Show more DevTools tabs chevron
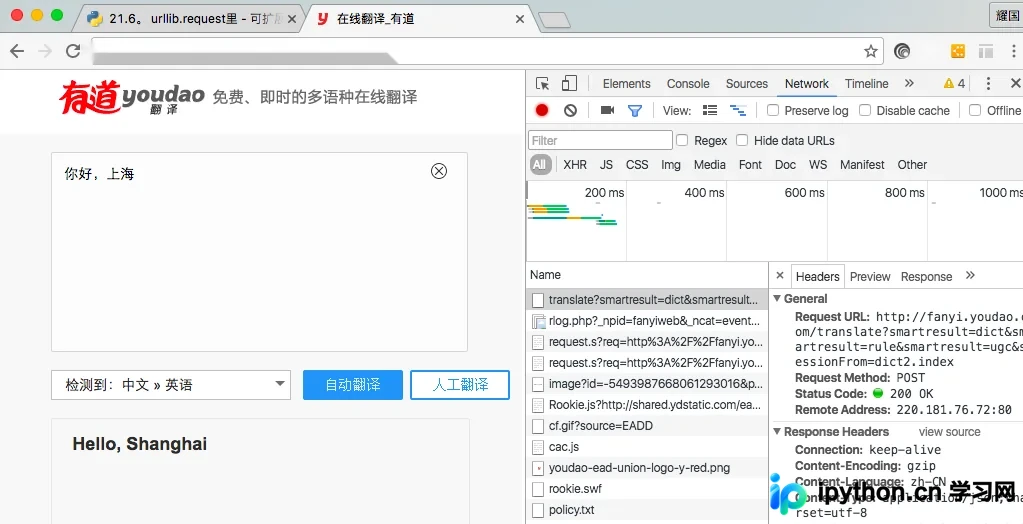The height and width of the screenshot is (524, 1023). [909, 83]
